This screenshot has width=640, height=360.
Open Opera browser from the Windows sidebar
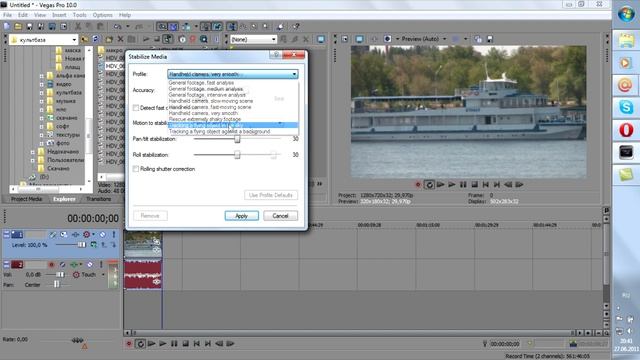click(x=626, y=130)
